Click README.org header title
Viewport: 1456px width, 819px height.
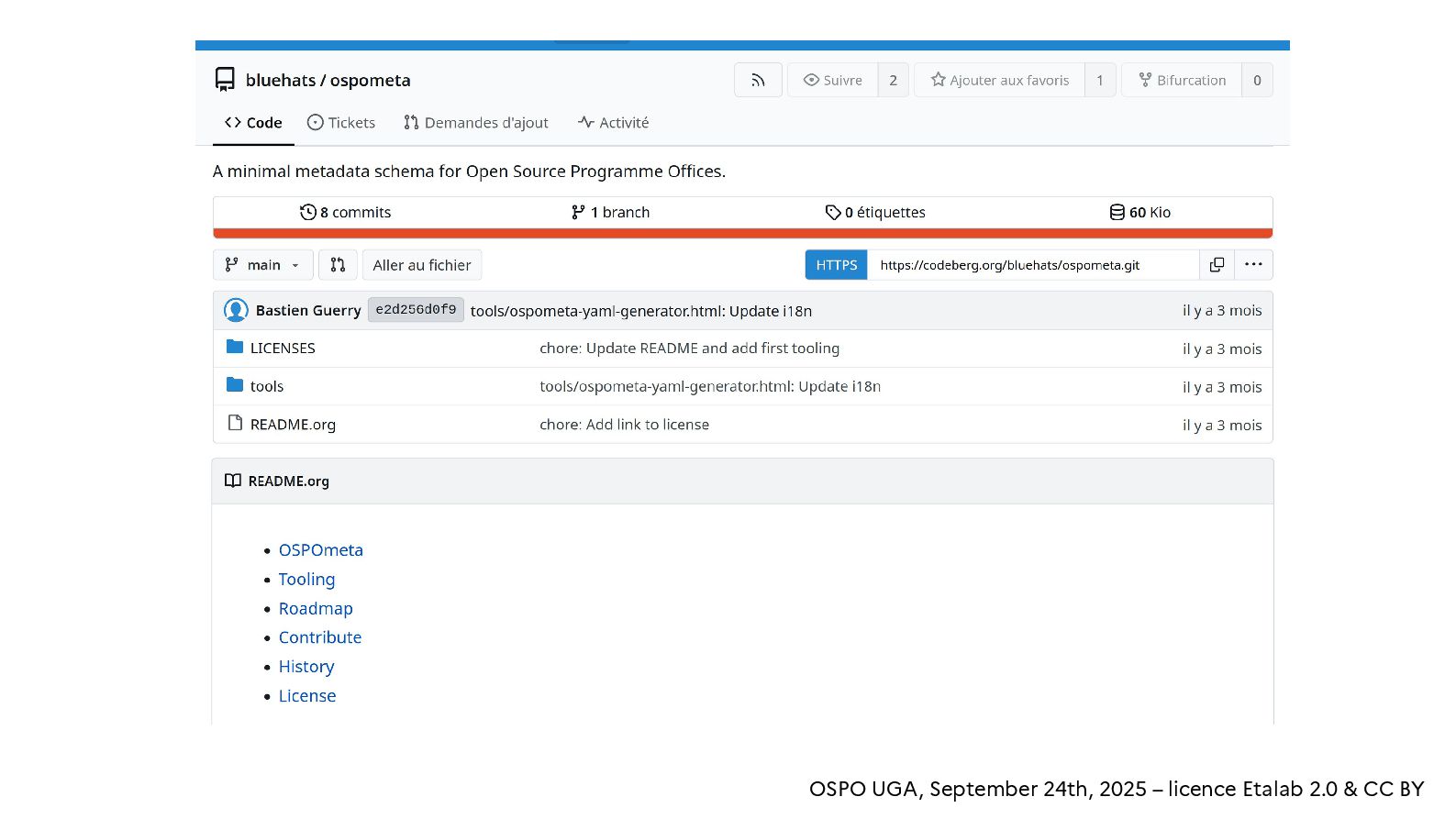(x=289, y=481)
